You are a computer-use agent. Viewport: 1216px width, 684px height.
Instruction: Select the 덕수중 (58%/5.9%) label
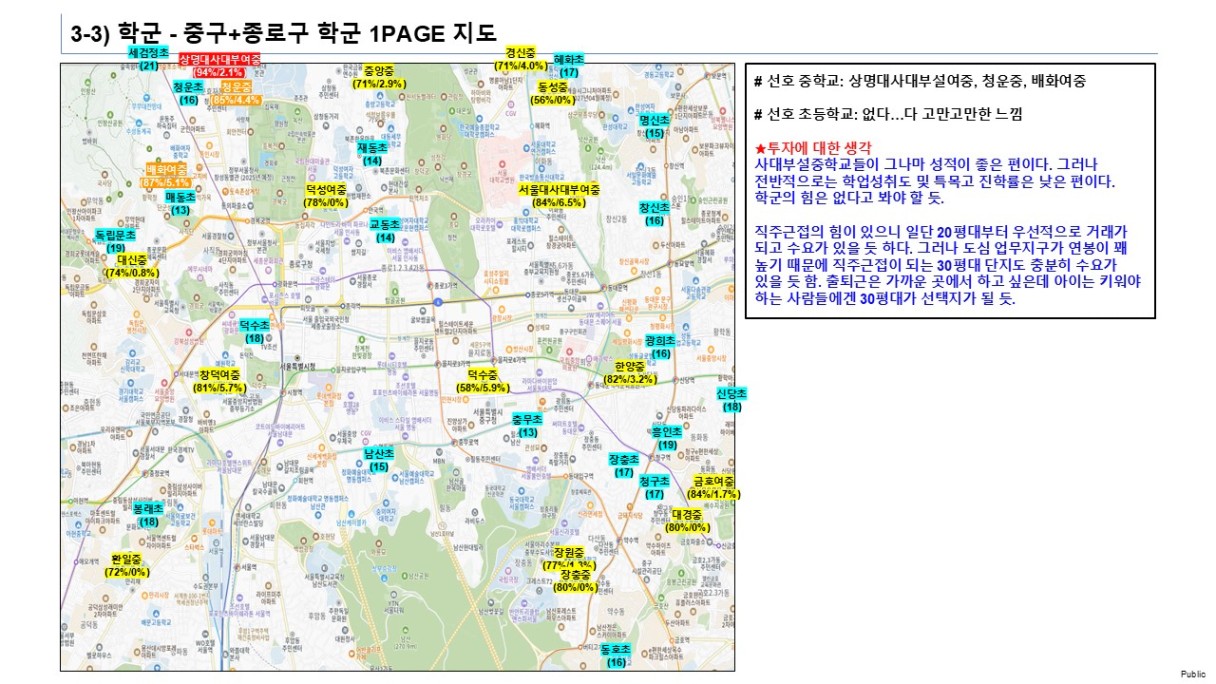[x=483, y=380]
